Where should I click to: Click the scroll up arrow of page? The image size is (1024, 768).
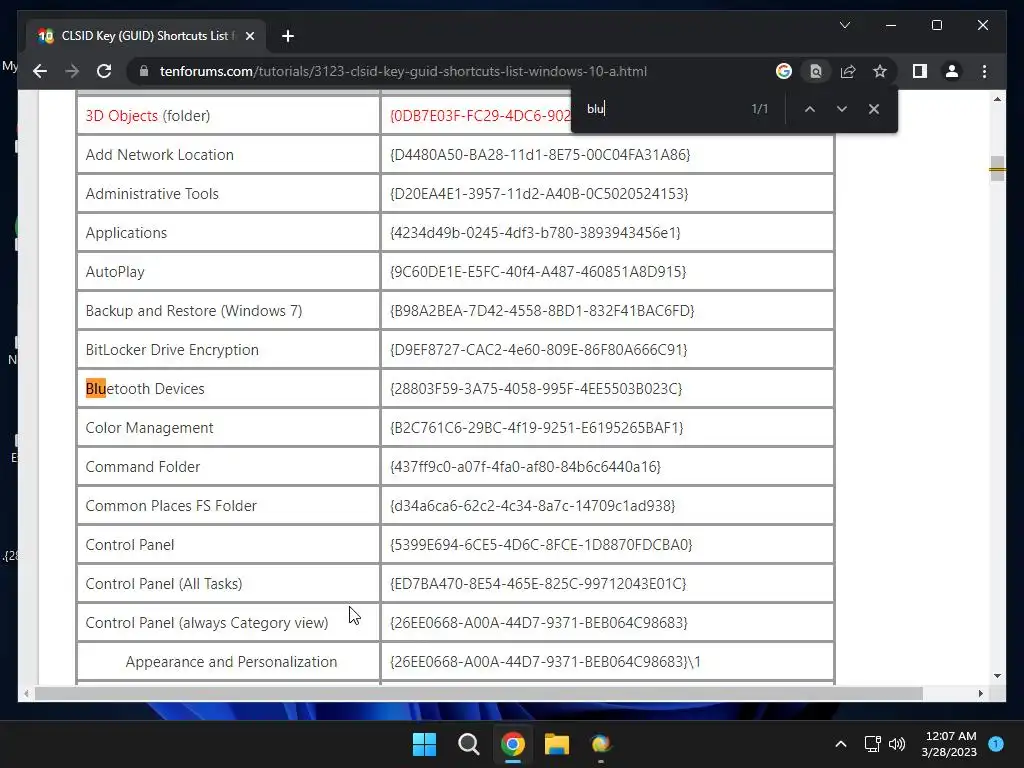coord(997,99)
